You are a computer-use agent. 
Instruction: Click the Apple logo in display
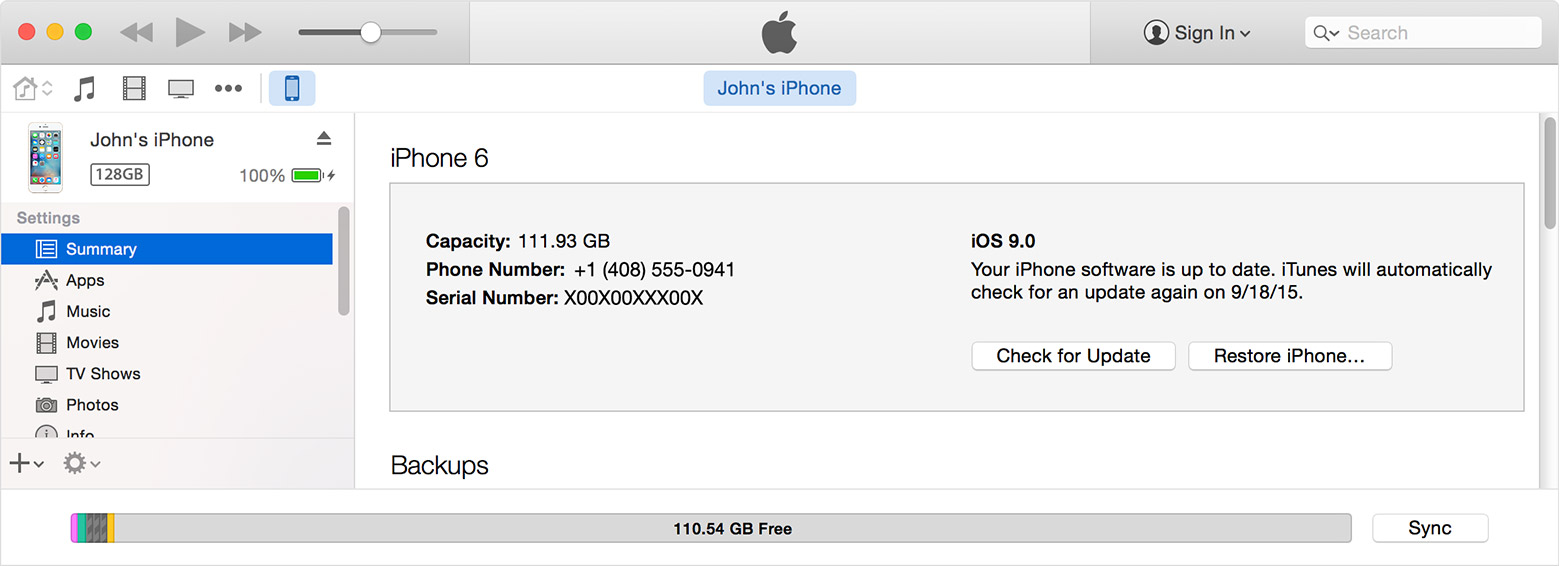point(780,33)
